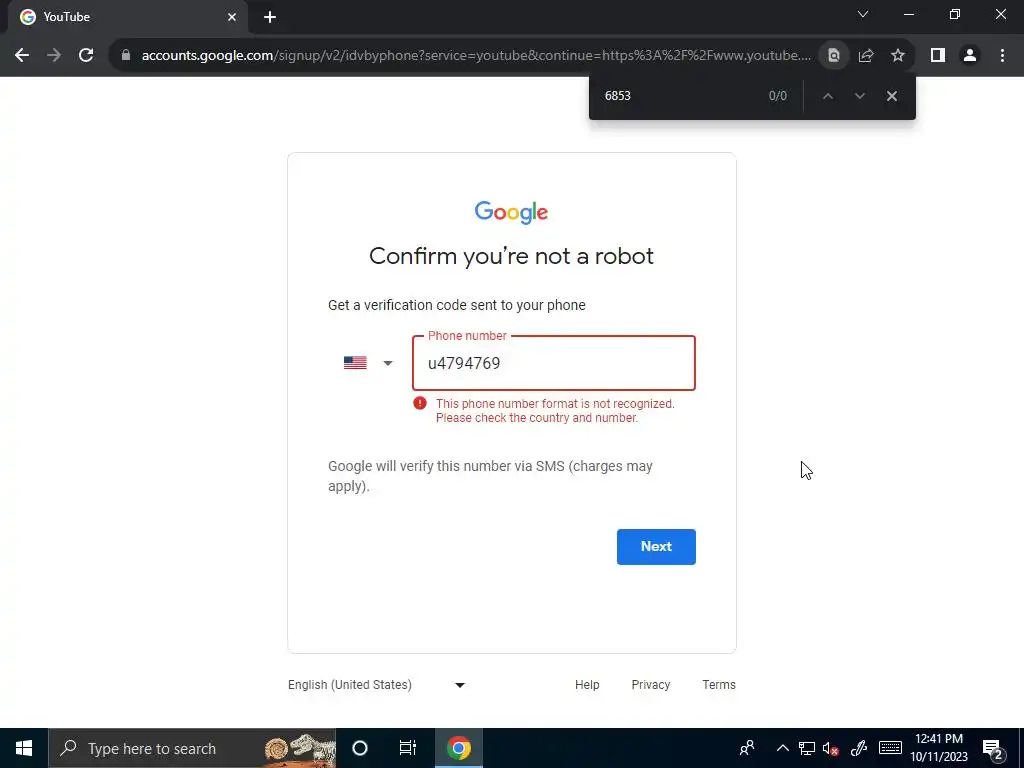The width and height of the screenshot is (1024, 768).
Task: Click the blue Next button
Action: point(656,547)
